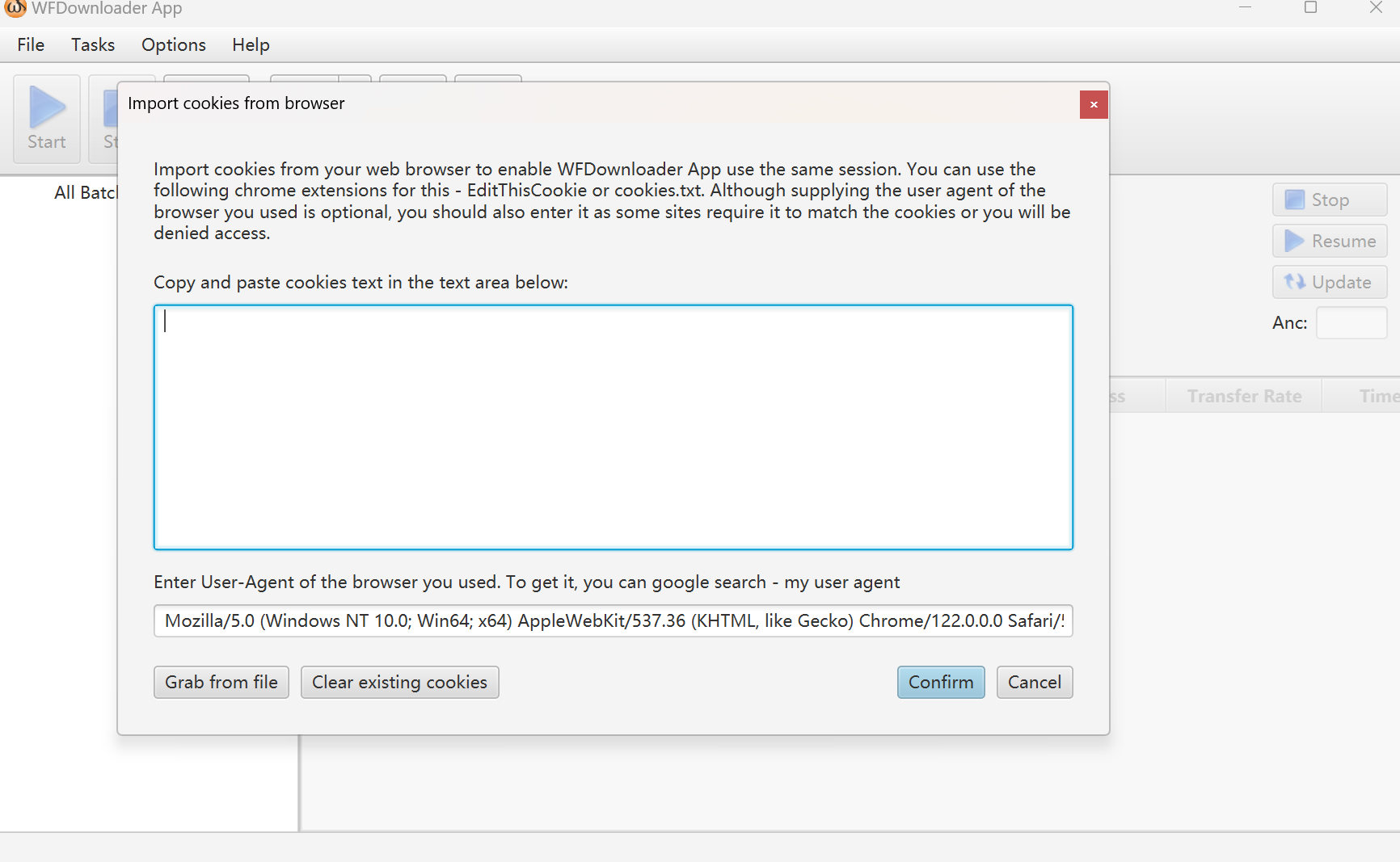Click the User-Agent text field
The height and width of the screenshot is (862, 1400).
click(x=613, y=620)
